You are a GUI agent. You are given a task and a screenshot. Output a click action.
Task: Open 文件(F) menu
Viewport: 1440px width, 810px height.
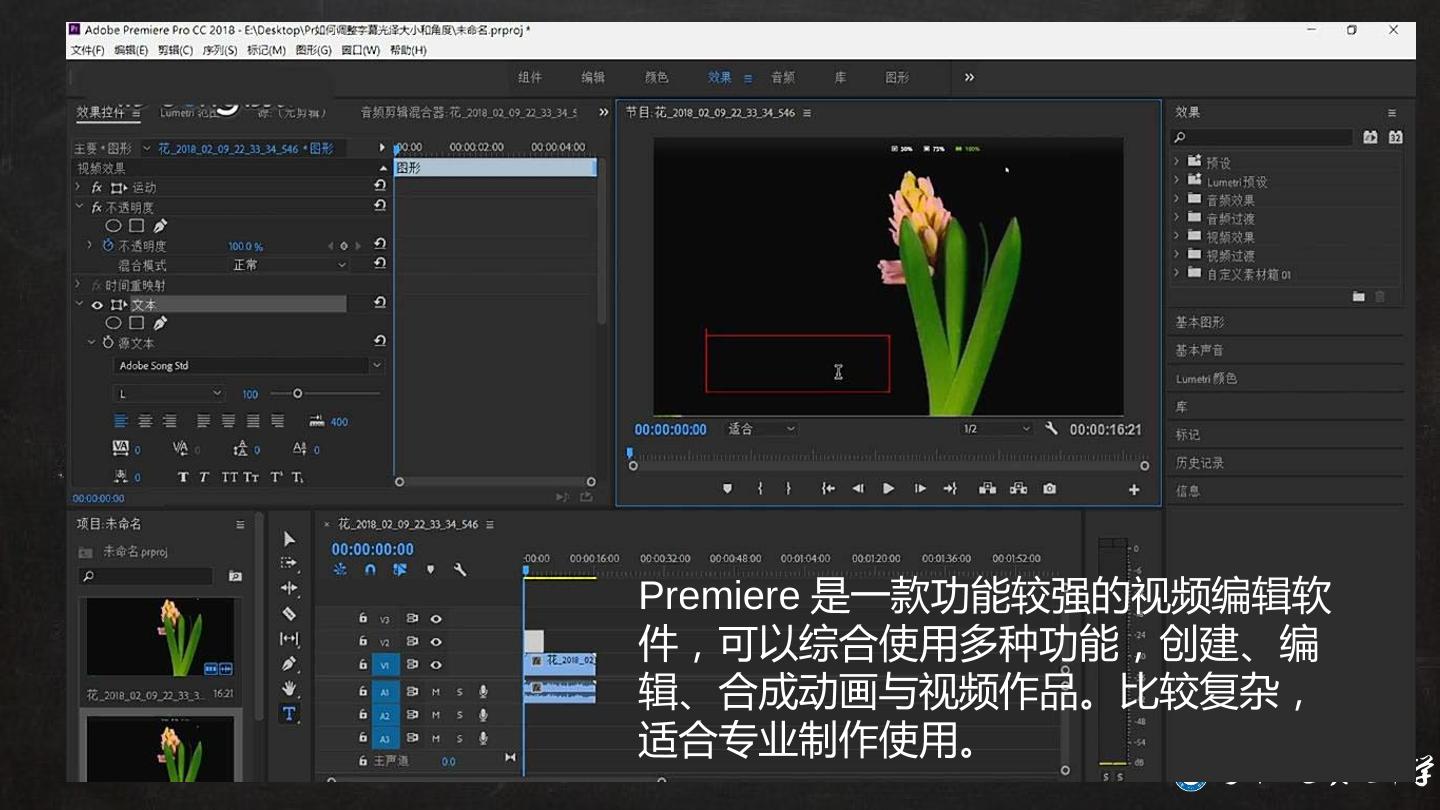tap(88, 50)
